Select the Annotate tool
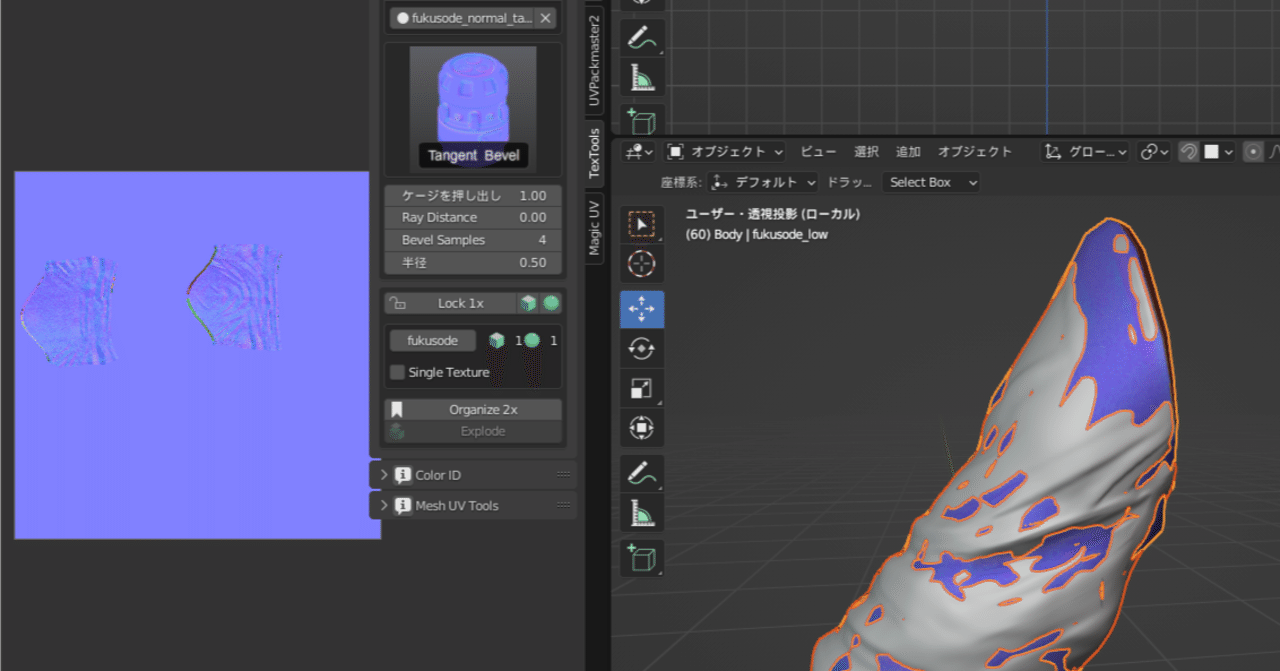Image resolution: width=1280 pixels, height=671 pixels. tap(641, 473)
